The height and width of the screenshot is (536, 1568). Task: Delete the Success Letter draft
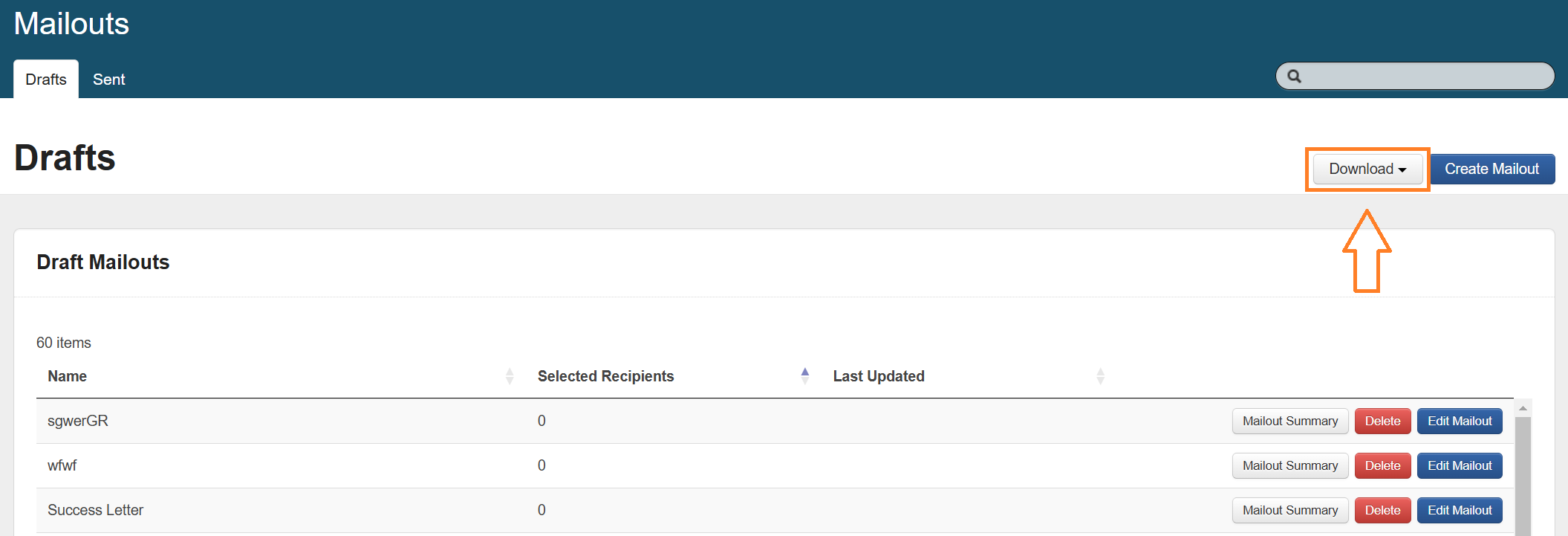point(1382,511)
